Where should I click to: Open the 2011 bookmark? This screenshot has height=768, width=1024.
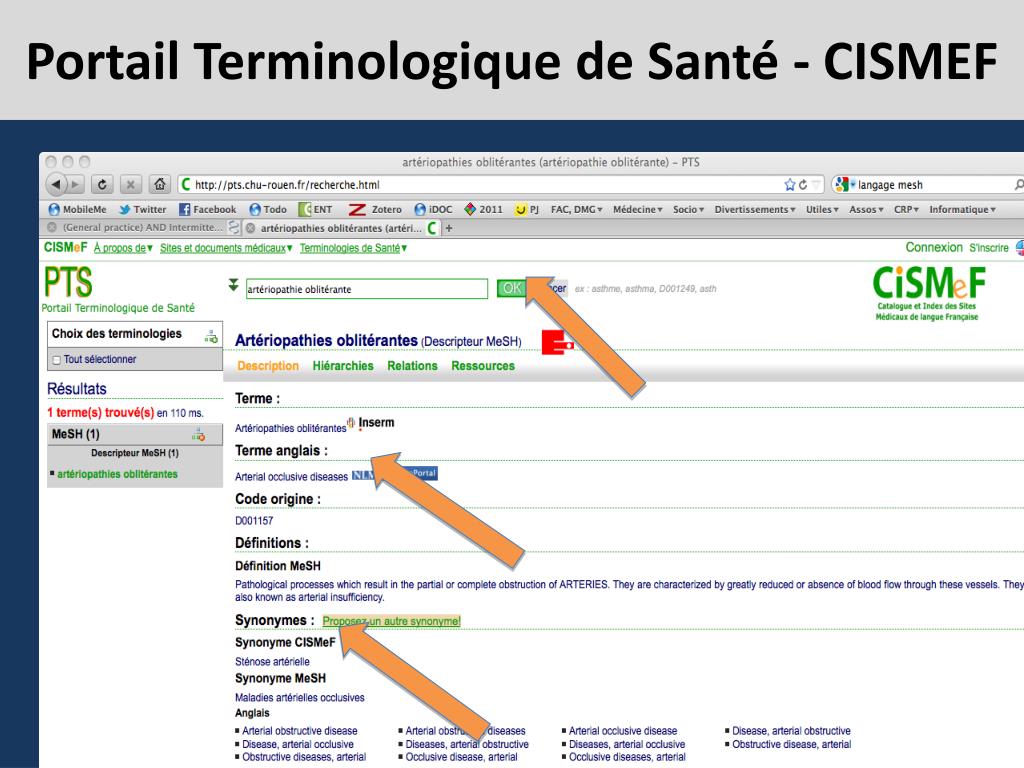(483, 210)
